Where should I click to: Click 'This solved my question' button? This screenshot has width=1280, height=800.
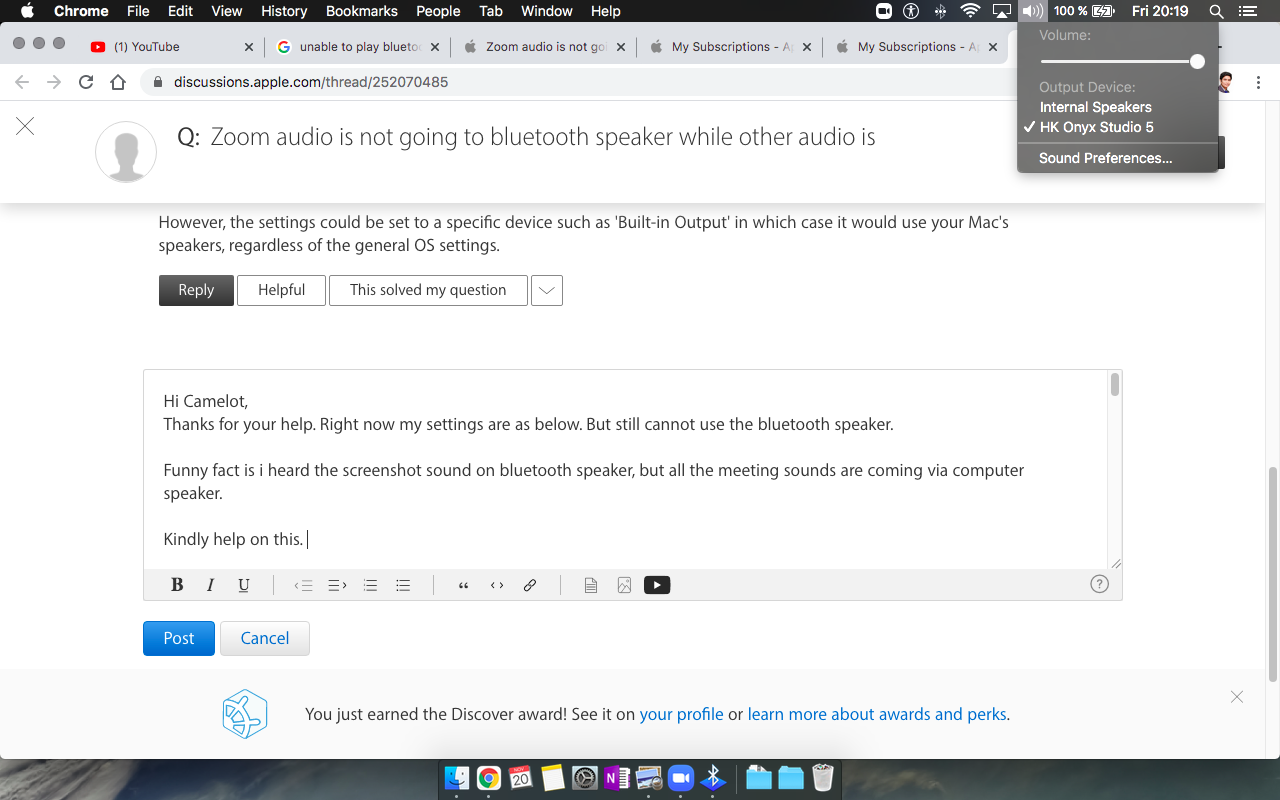[428, 290]
